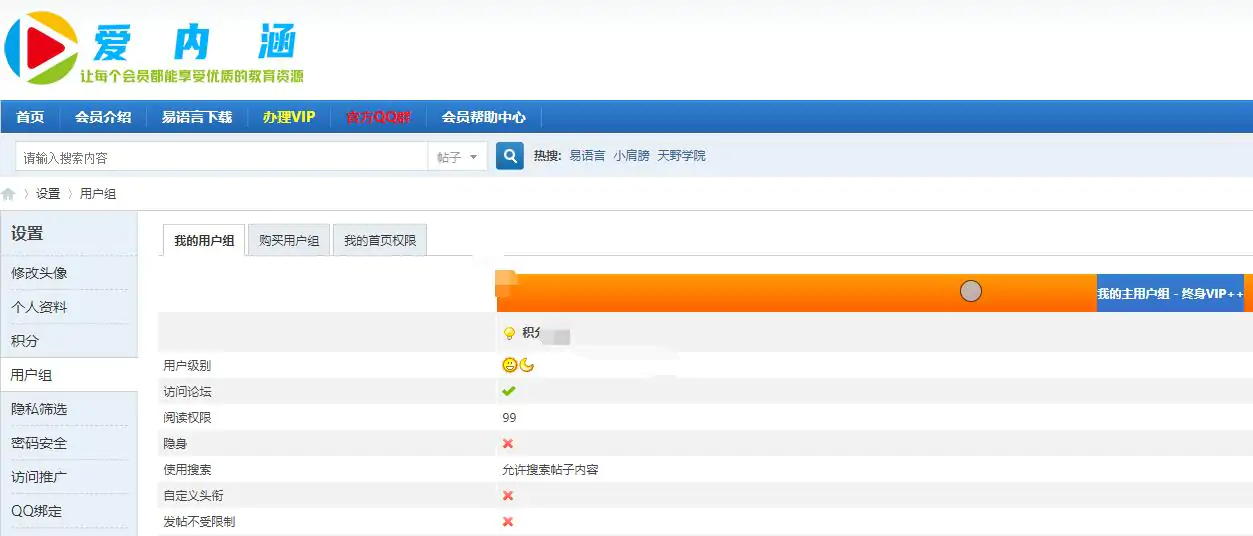This screenshot has width=1253, height=536.
Task: Click the blue search magnifier button
Action: [510, 156]
